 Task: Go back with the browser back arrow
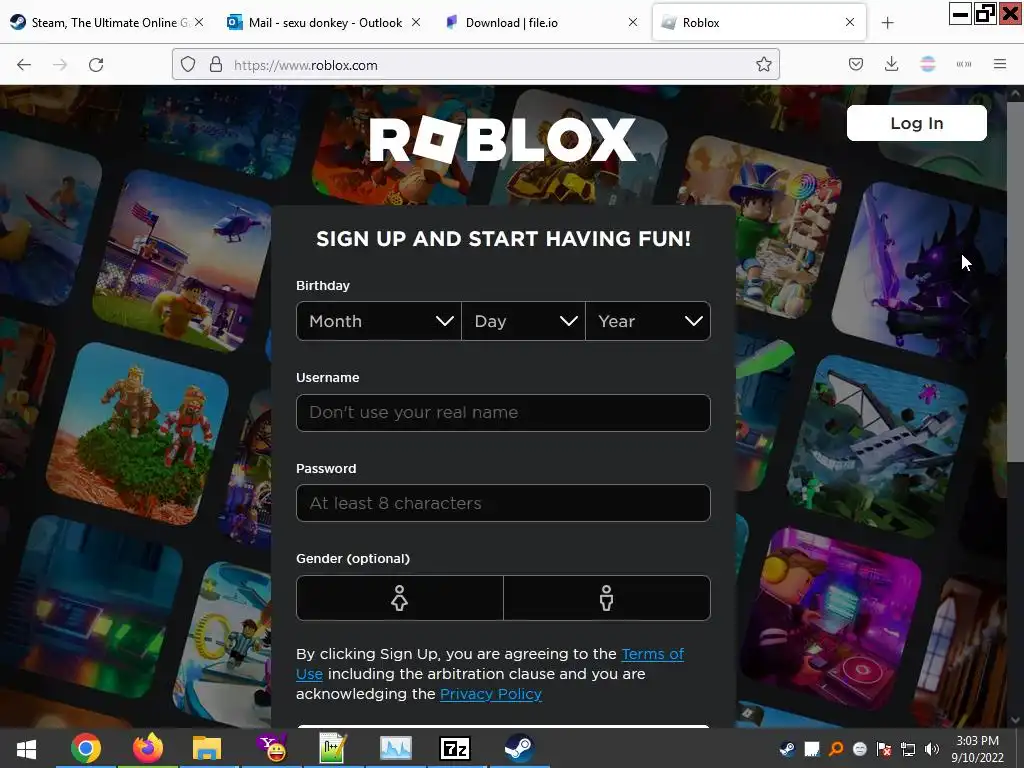(x=24, y=65)
